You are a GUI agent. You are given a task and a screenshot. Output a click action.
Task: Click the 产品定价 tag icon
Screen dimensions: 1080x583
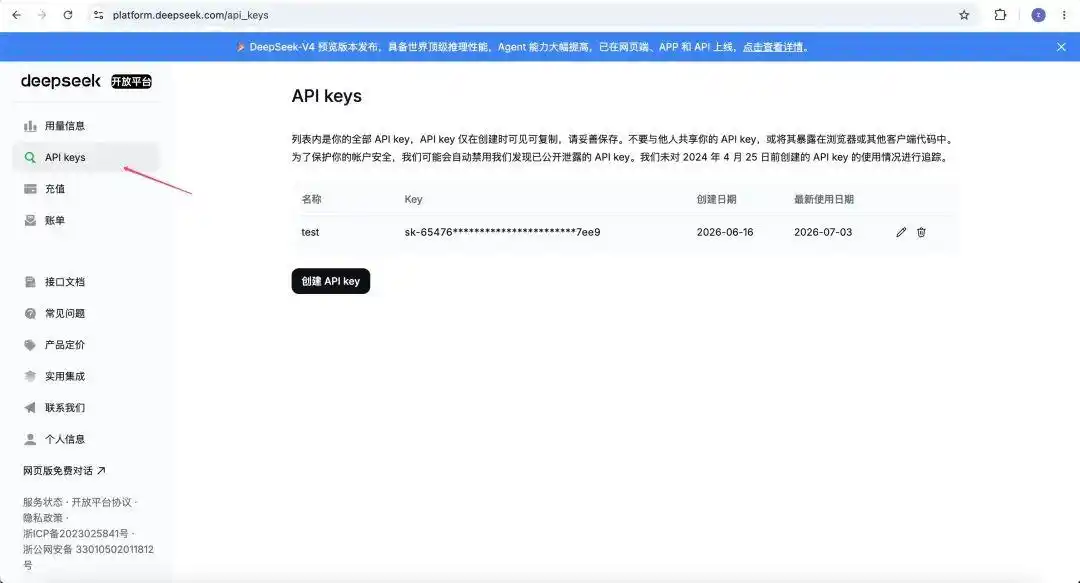pos(30,345)
